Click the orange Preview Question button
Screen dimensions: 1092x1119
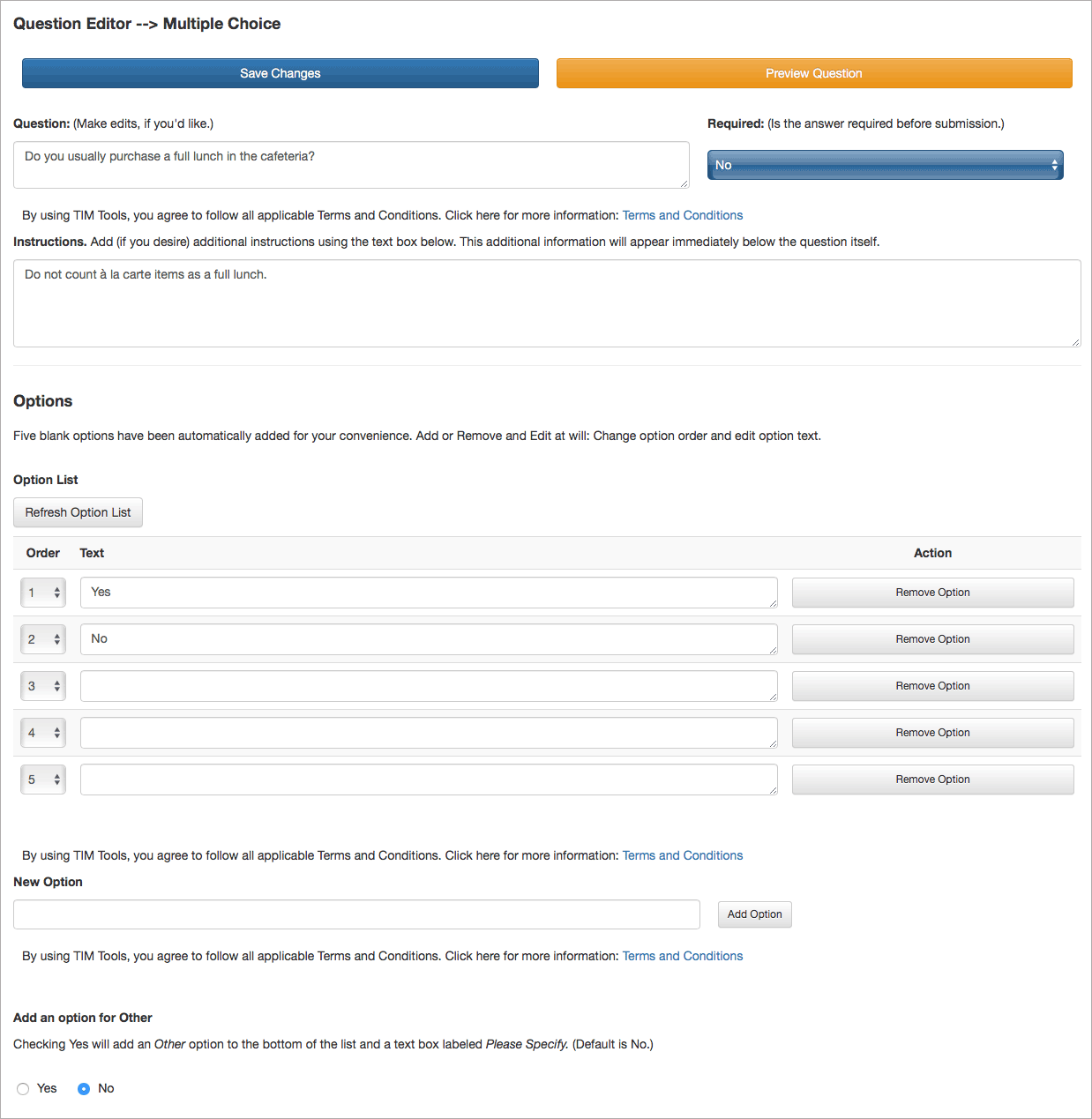814,73
